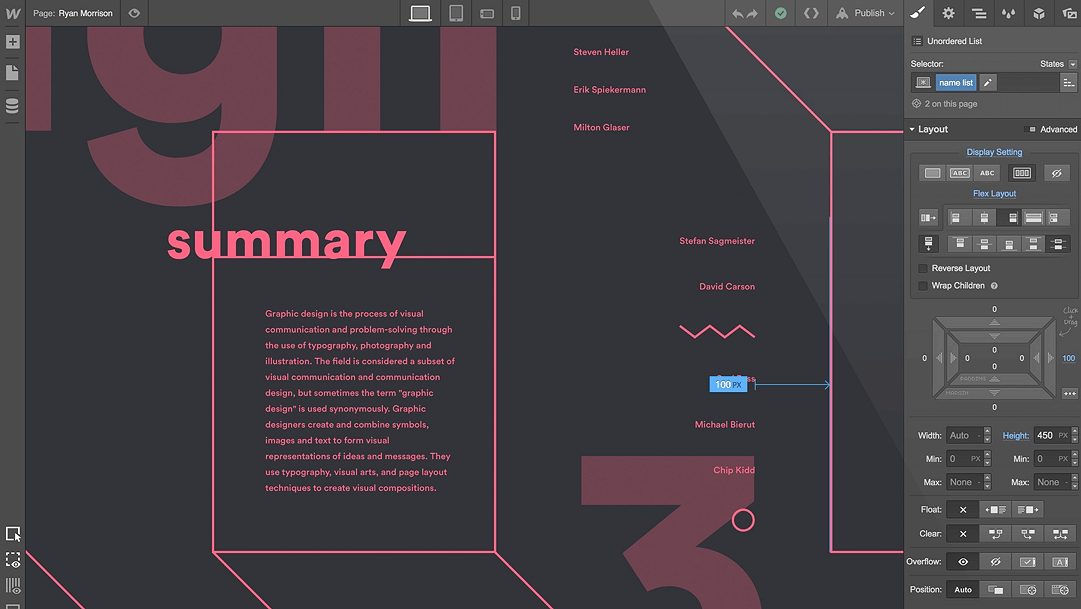
Task: Set display to Block
Action: 932,173
